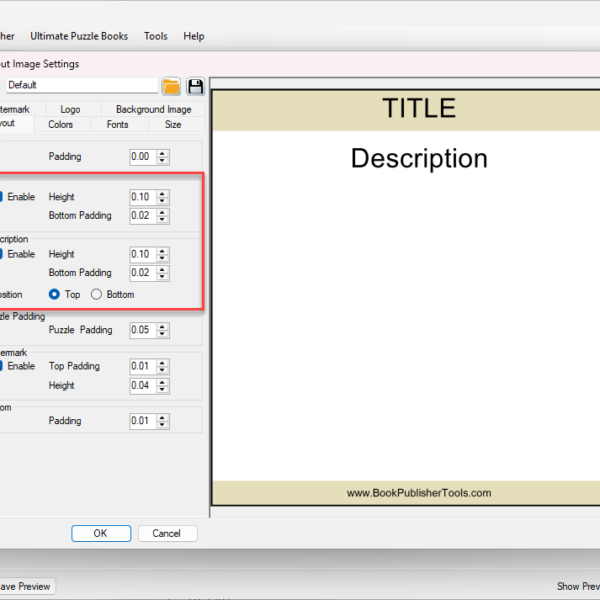
Task: Increase the Puzzle Padding value with up arrow
Action: (163, 326)
